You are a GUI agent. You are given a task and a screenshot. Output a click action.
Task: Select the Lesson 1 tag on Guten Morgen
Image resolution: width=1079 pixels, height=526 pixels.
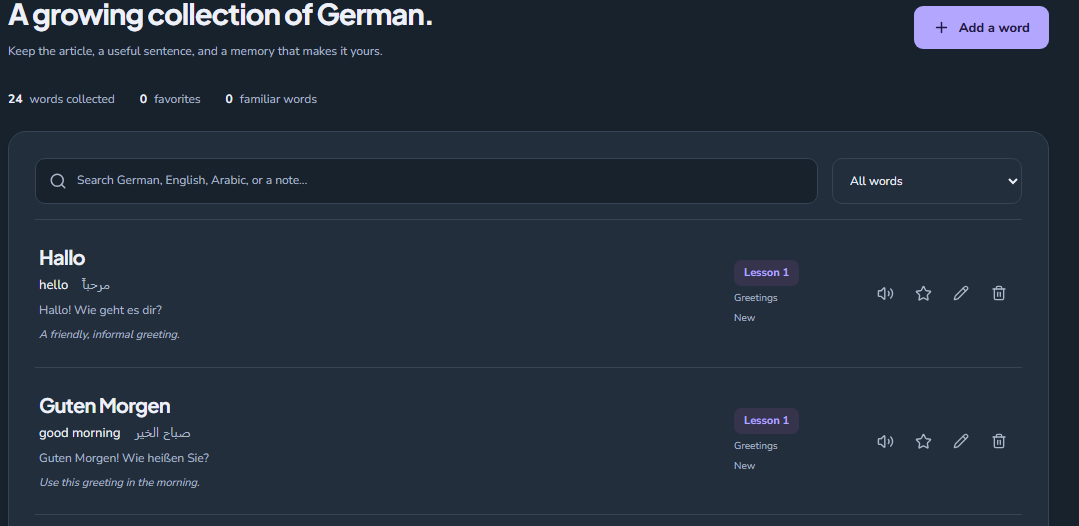[x=766, y=421]
